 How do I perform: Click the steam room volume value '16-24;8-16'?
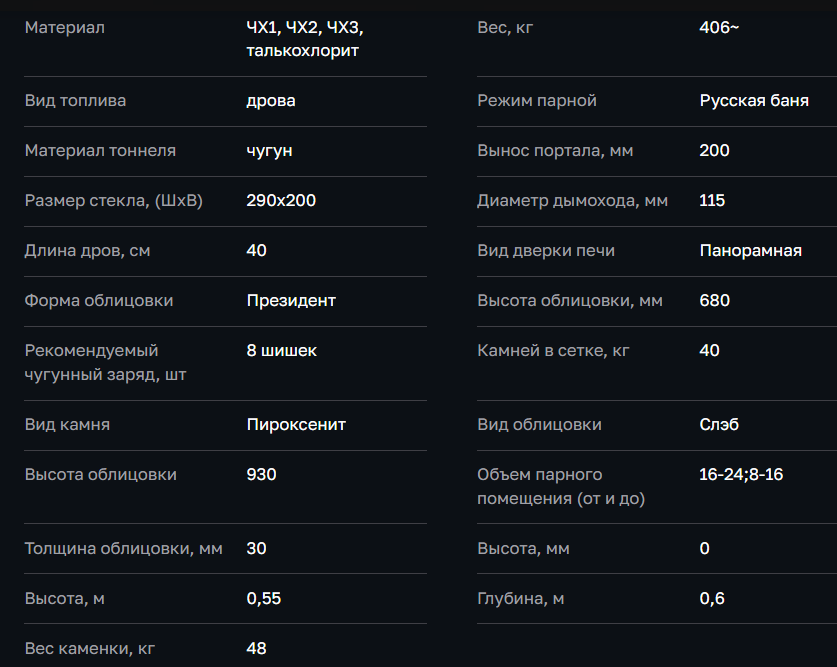coord(741,475)
